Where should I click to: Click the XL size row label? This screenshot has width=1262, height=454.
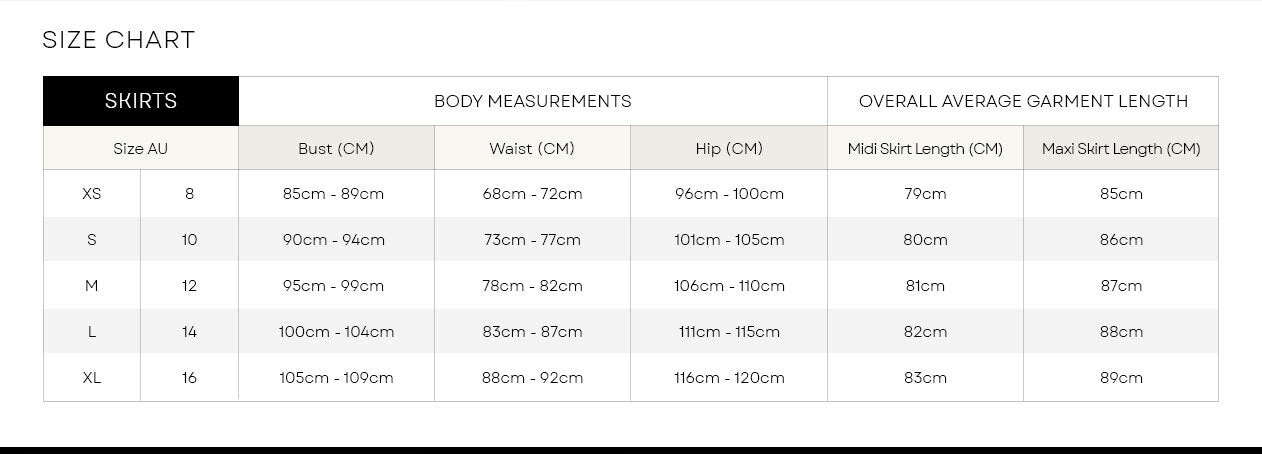91,378
